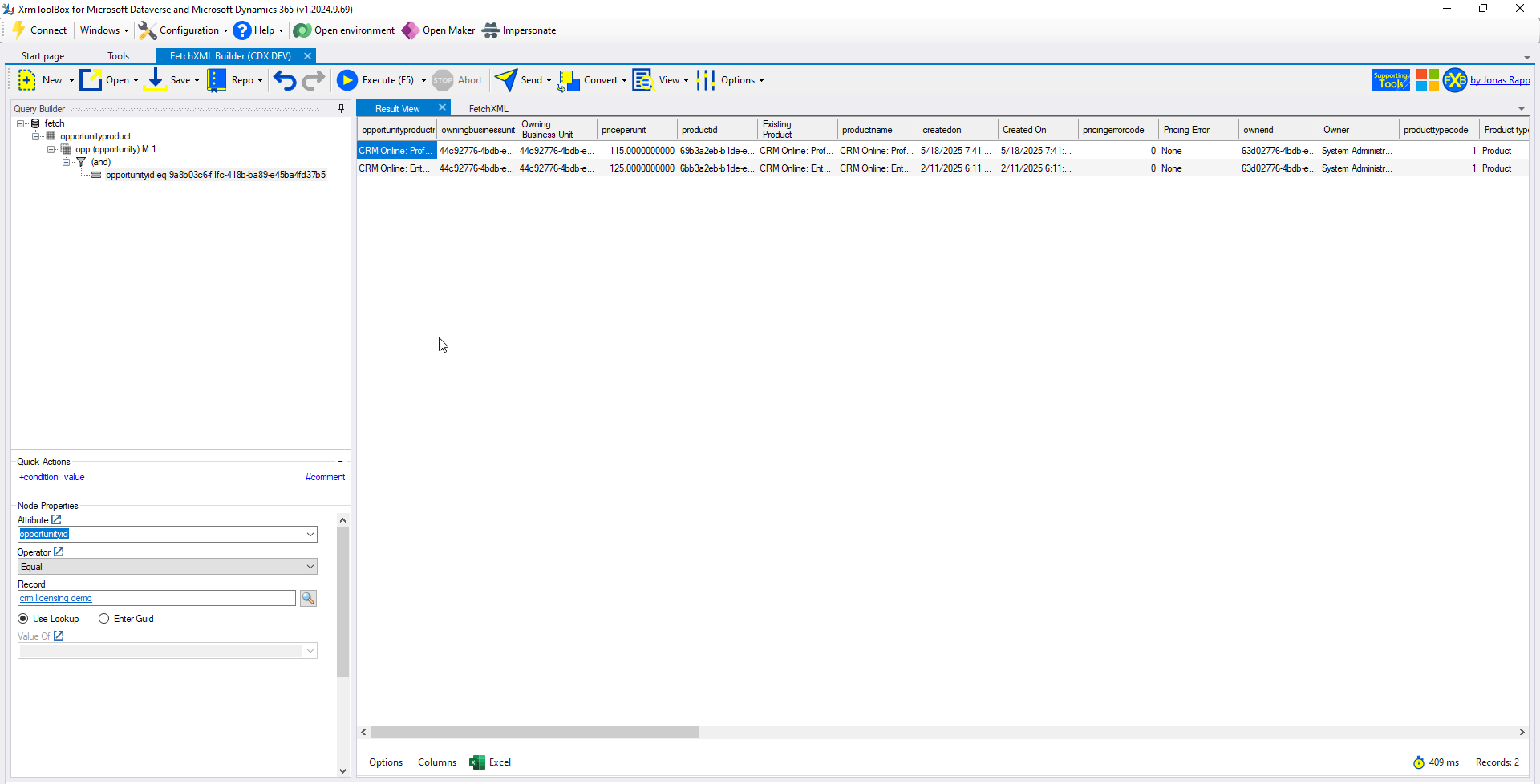Viewport: 1540px width, 784px height.
Task: Open the crm licensing demo record link
Action: pos(56,599)
